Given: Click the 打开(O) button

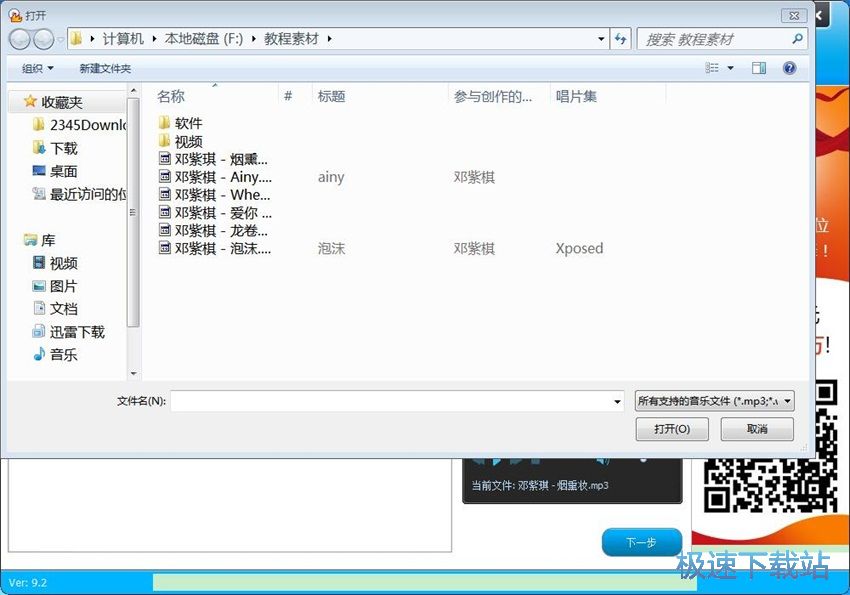Looking at the screenshot, I should tap(672, 429).
